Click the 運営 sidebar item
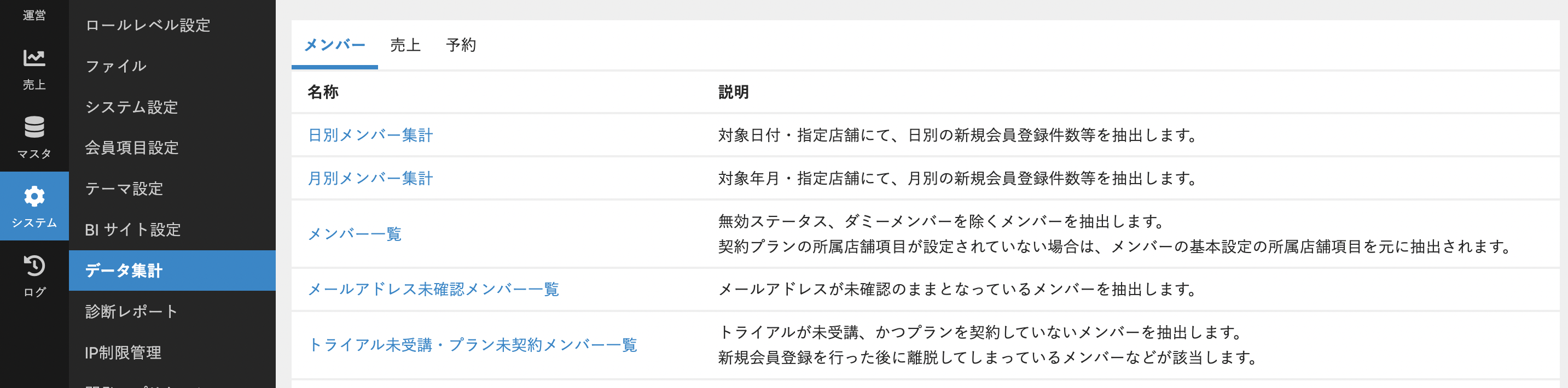 pyautogui.click(x=34, y=15)
